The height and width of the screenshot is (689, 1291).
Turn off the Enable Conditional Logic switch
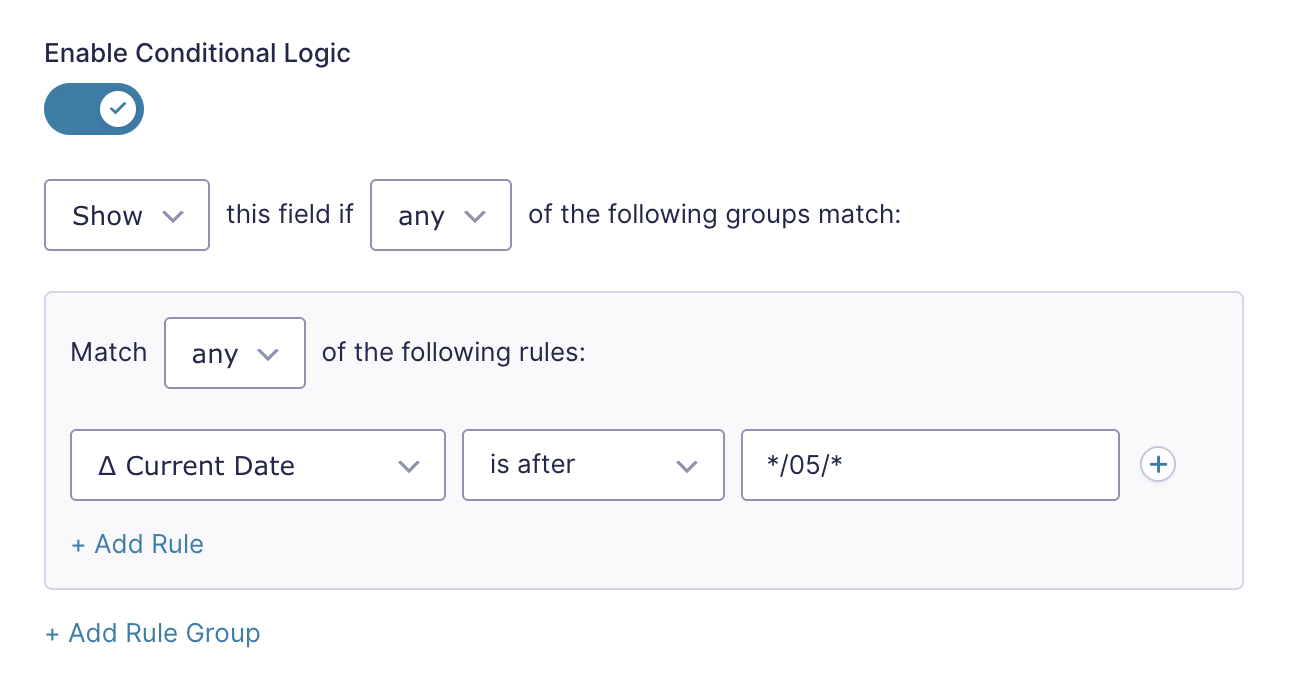tap(94, 109)
